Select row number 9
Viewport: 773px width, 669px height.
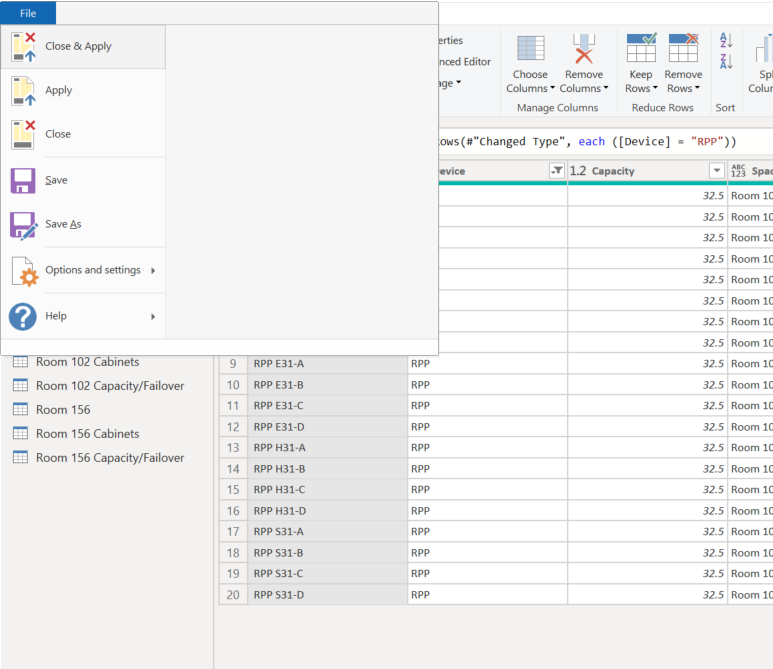point(233,364)
